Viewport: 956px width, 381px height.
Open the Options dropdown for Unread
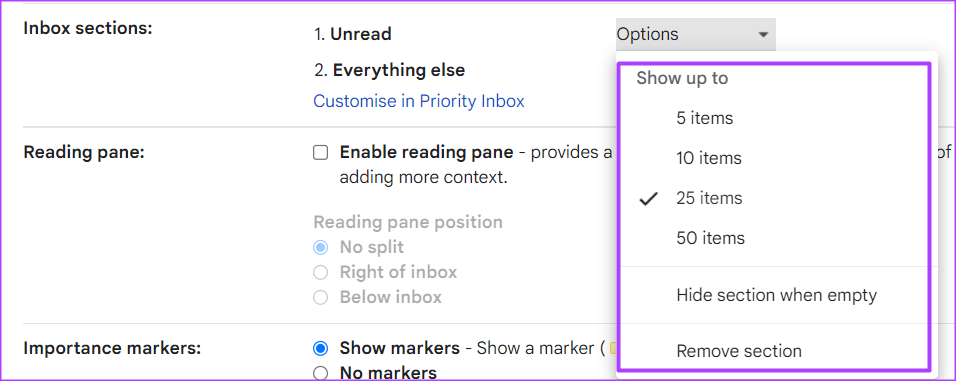tap(696, 34)
